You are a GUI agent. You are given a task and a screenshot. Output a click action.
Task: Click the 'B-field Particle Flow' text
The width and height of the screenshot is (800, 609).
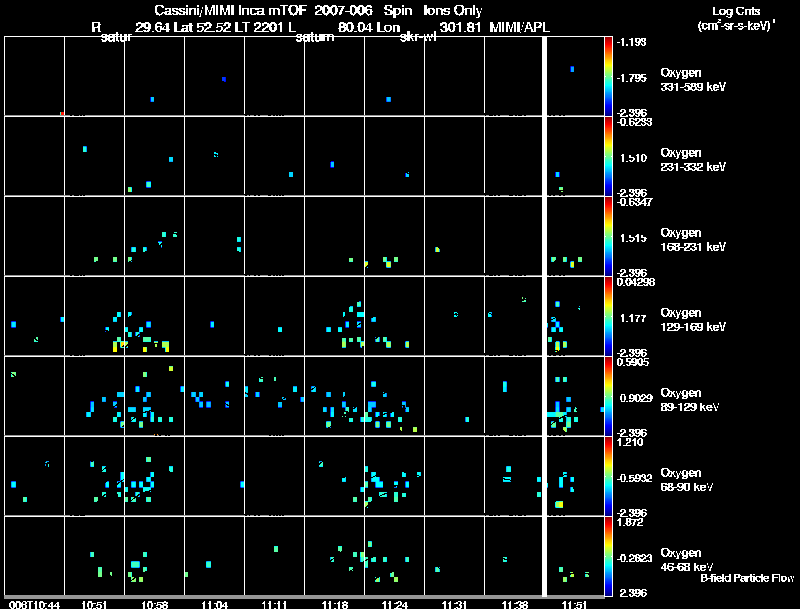(747, 578)
